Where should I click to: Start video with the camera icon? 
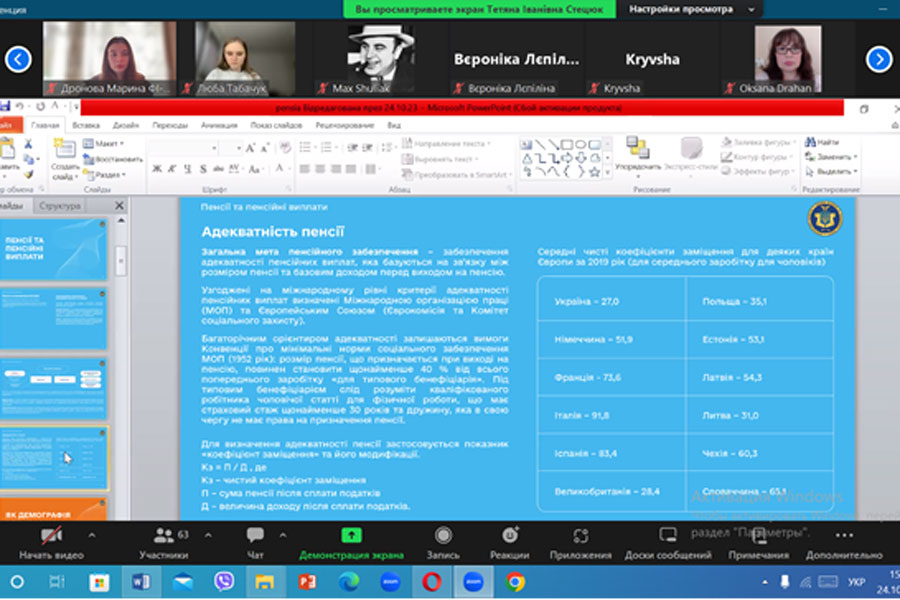tap(50, 535)
